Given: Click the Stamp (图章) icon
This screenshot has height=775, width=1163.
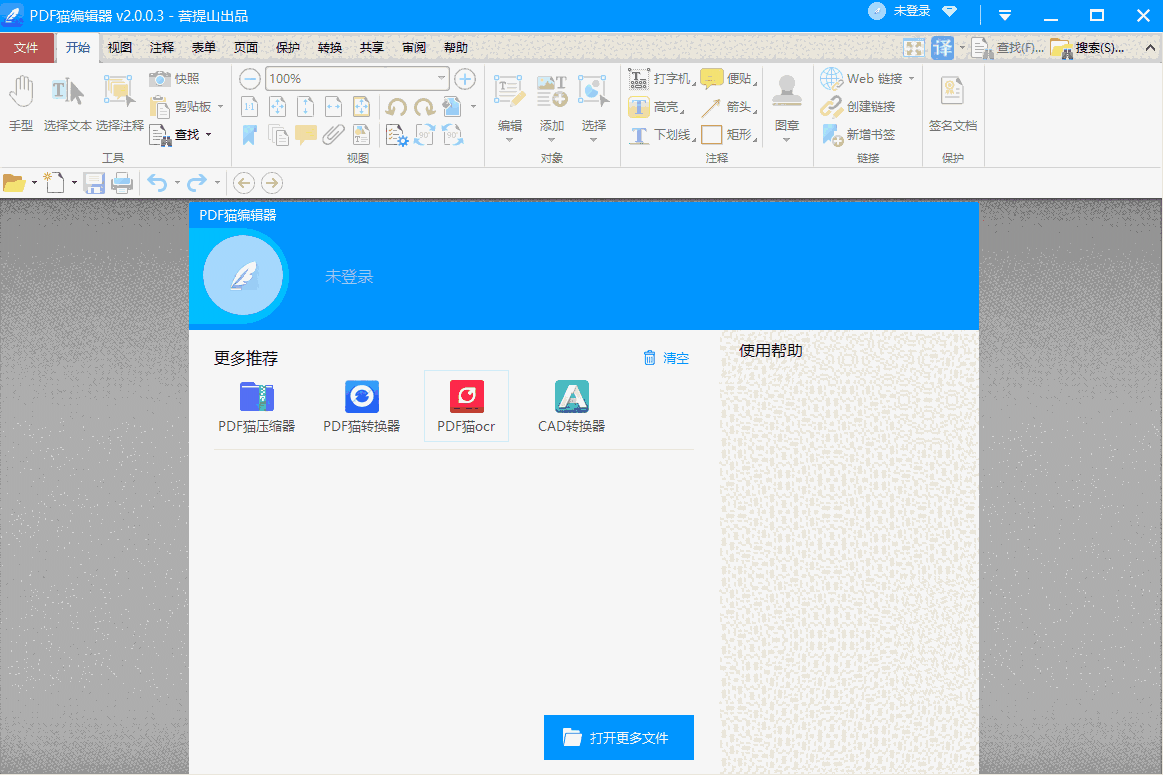Looking at the screenshot, I should point(787,93).
